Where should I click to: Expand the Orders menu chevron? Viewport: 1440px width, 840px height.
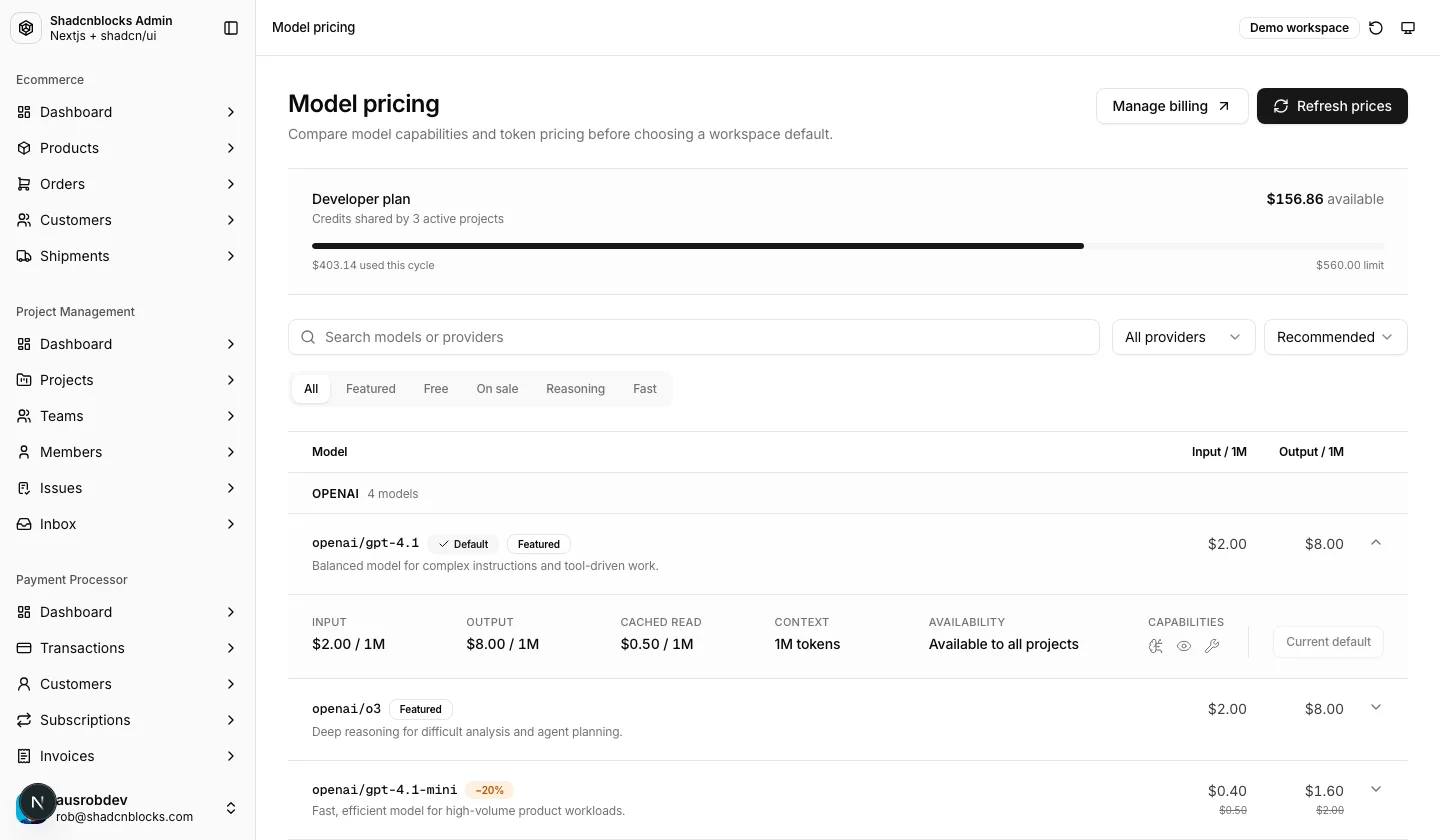tap(231, 184)
